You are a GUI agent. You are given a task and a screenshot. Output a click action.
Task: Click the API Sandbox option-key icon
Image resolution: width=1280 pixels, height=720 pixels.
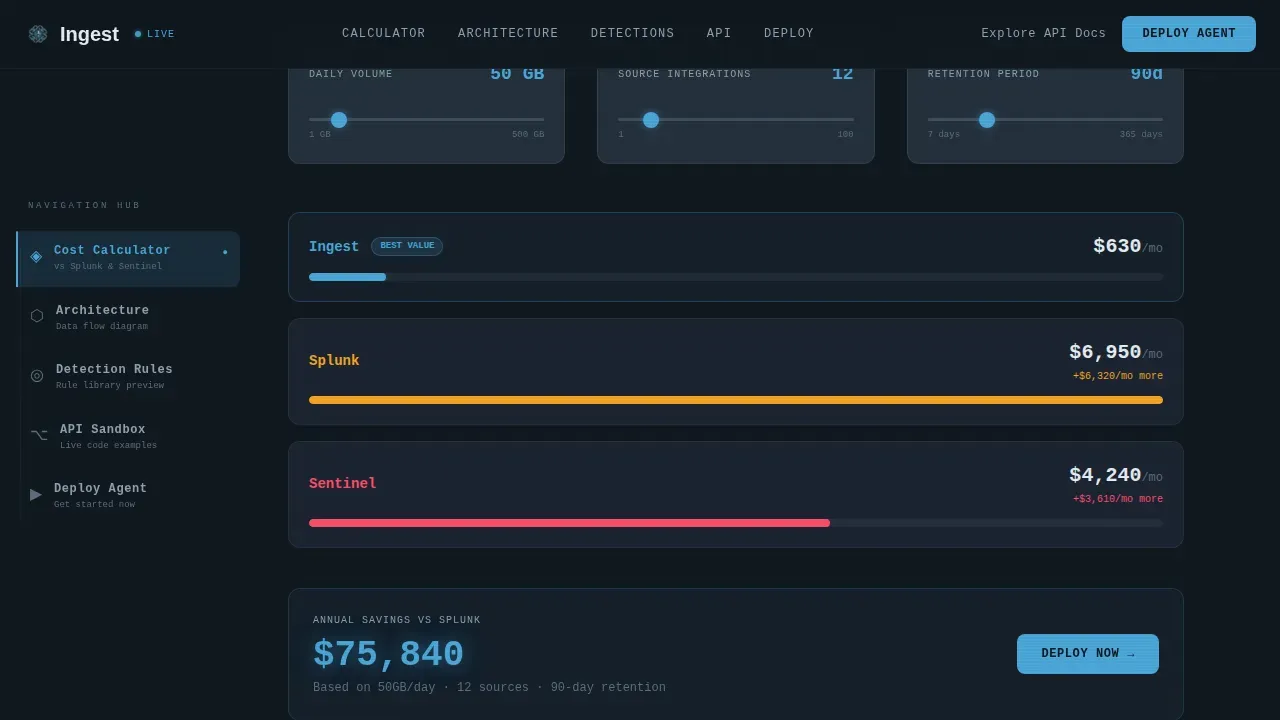click(x=39, y=435)
